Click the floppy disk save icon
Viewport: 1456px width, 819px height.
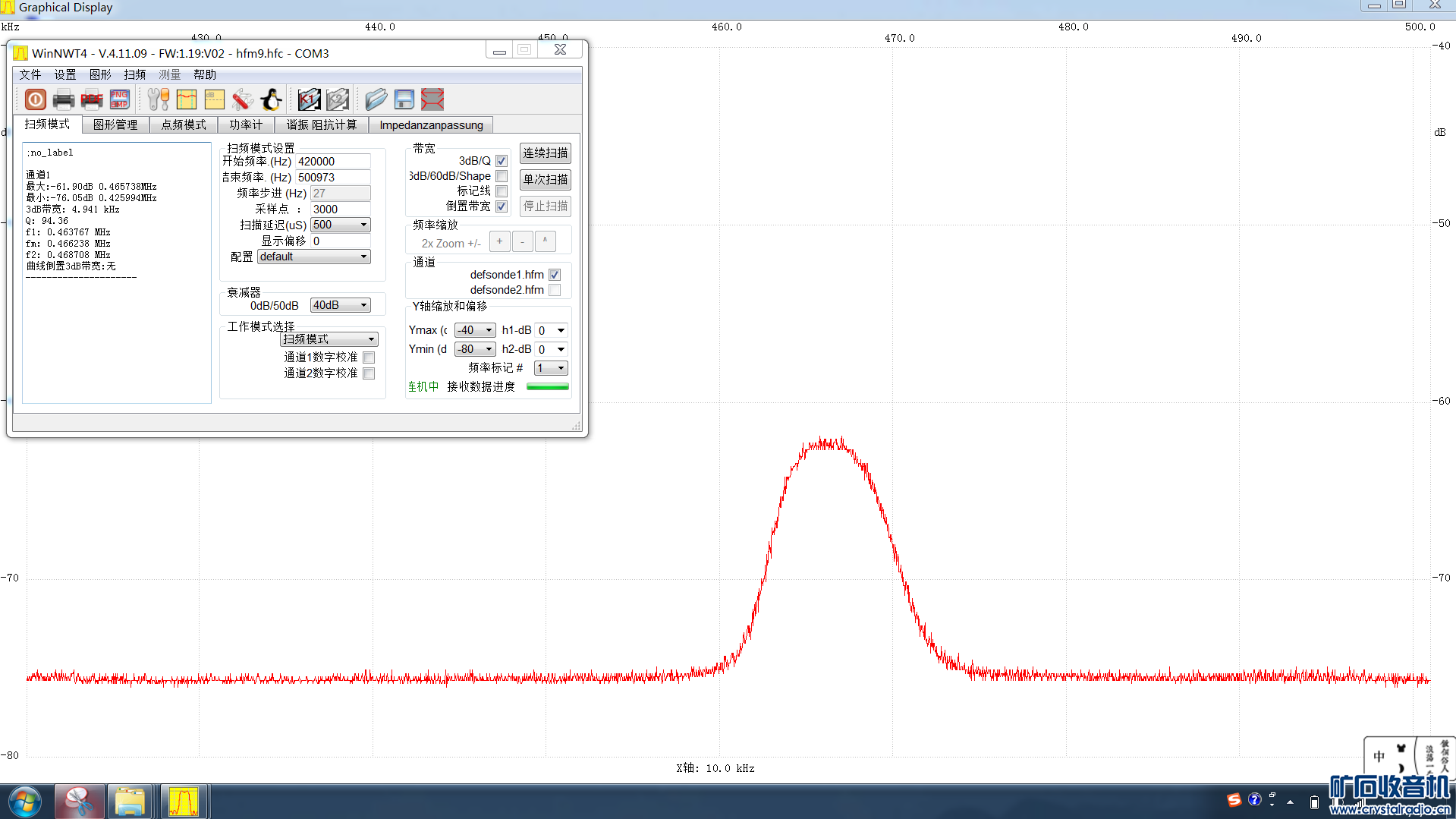[404, 99]
